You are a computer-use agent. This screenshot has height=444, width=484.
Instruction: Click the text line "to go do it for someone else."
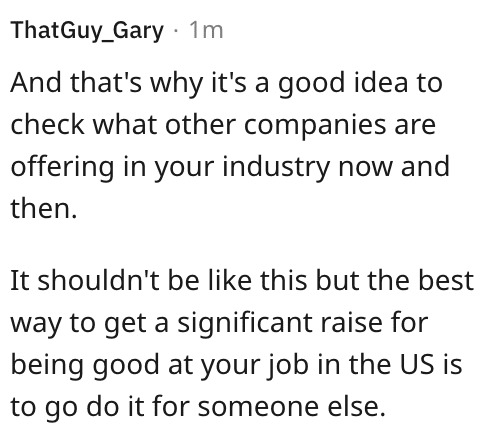[x=198, y=406]
